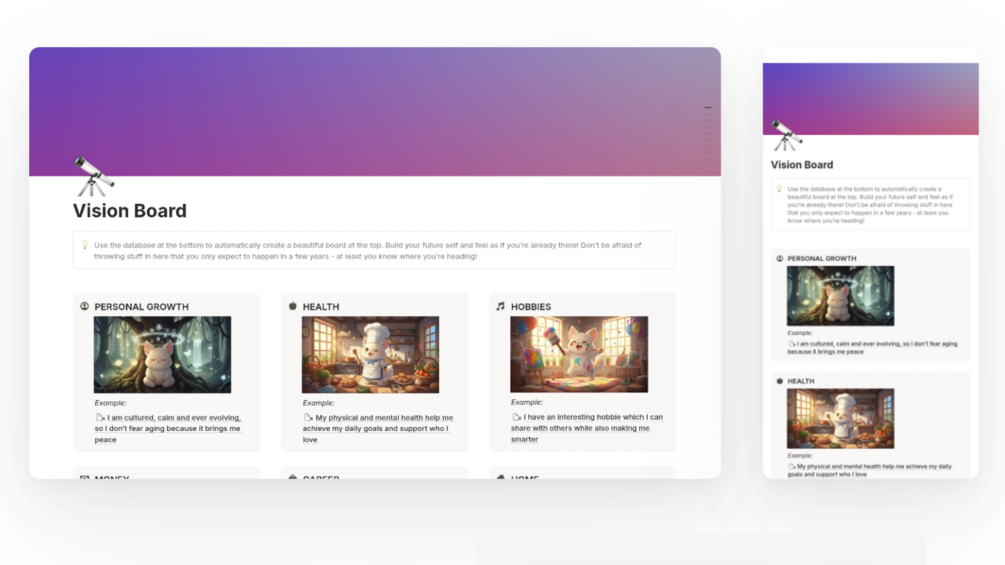Open the chef cat Health image in the mobile view
Viewport: 1005px width, 565px height.
840,418
